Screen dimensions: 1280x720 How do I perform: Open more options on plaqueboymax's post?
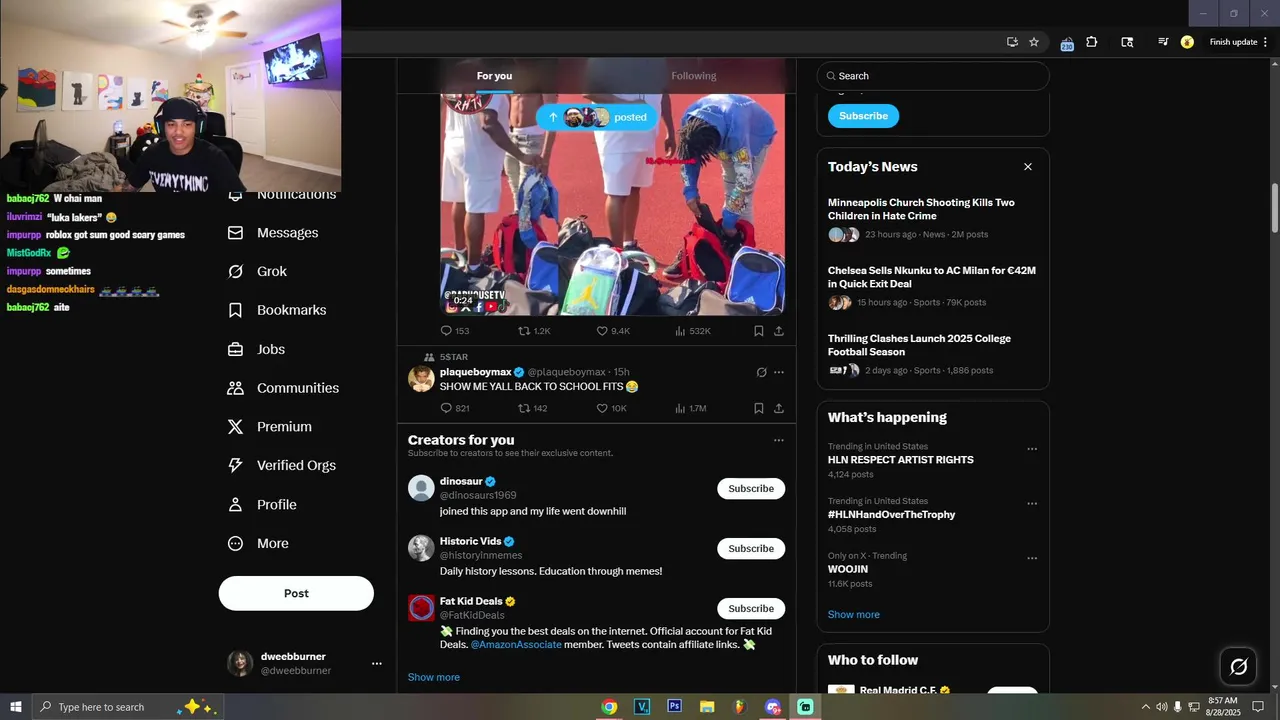779,372
